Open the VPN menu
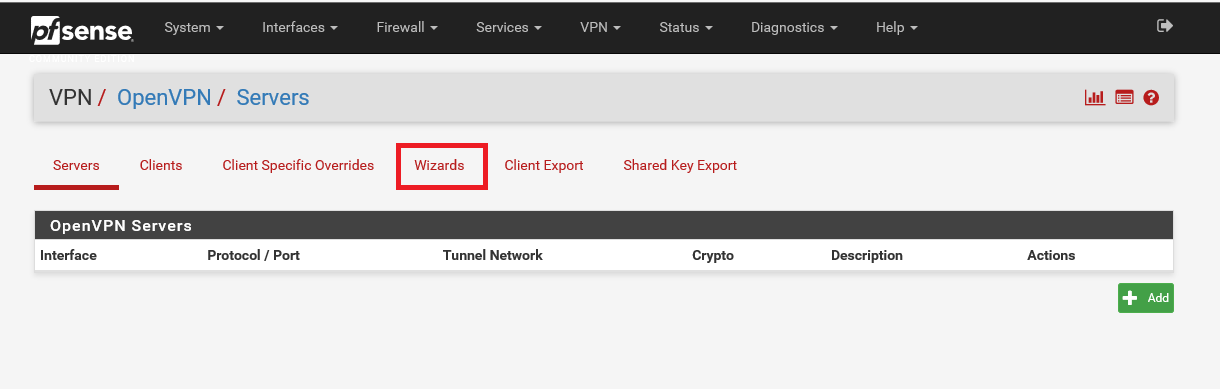 pyautogui.click(x=600, y=27)
